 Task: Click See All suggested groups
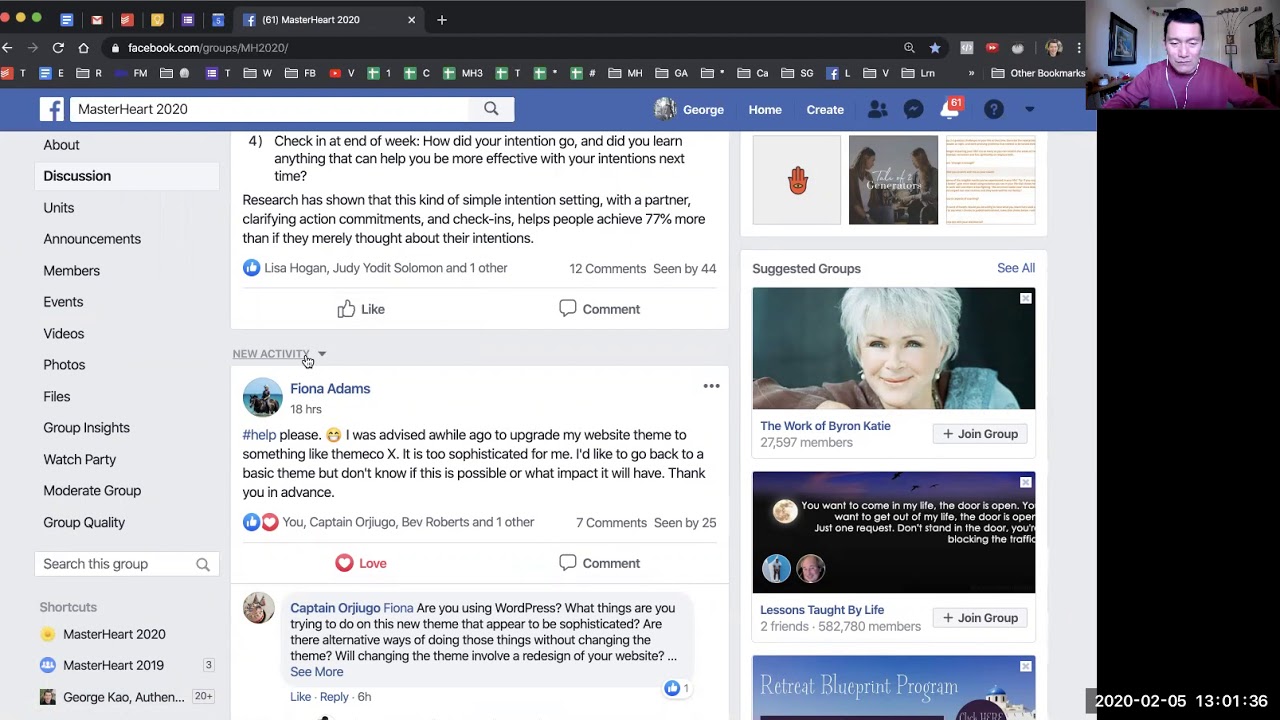coord(1015,268)
